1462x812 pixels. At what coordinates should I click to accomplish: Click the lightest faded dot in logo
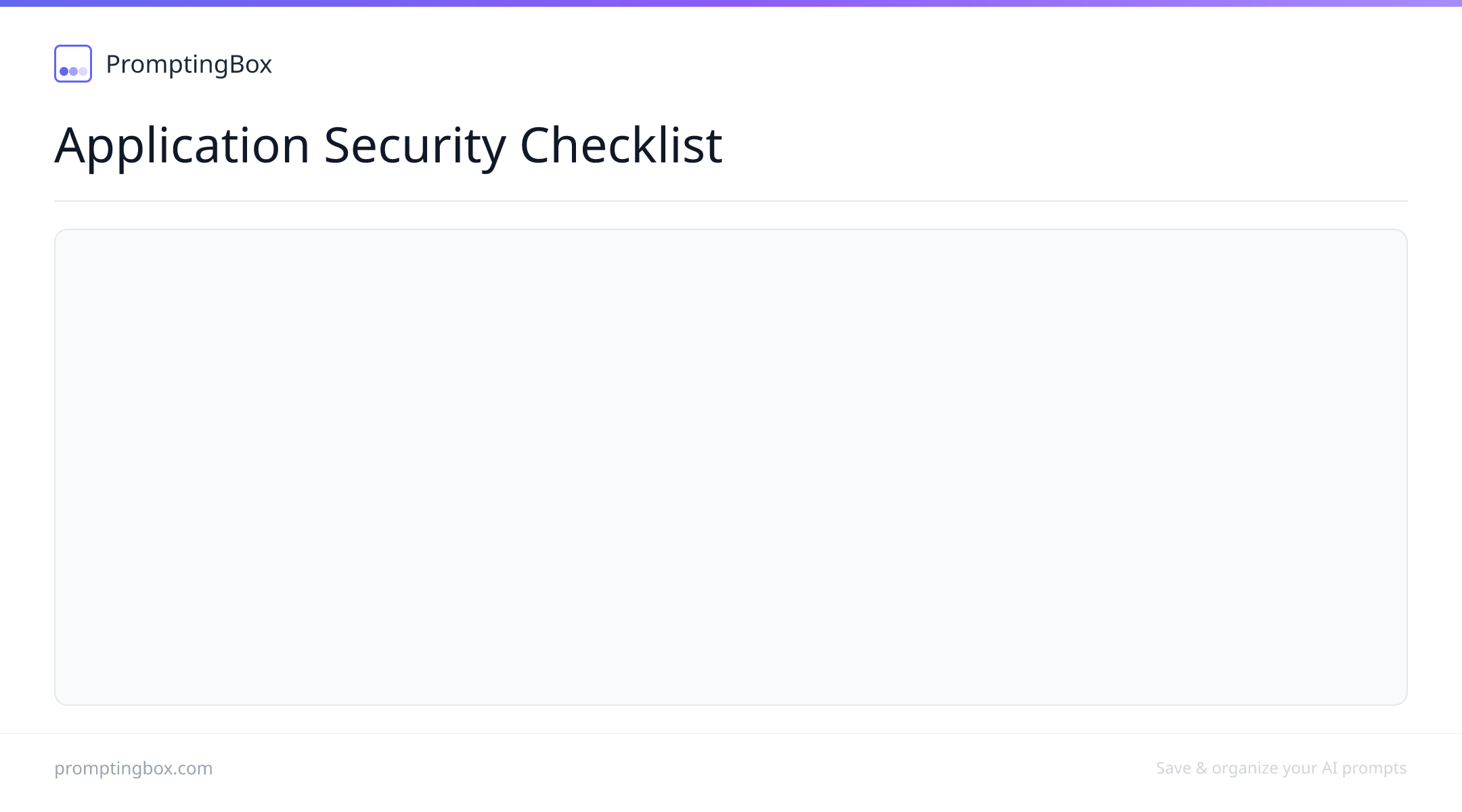pos(83,71)
